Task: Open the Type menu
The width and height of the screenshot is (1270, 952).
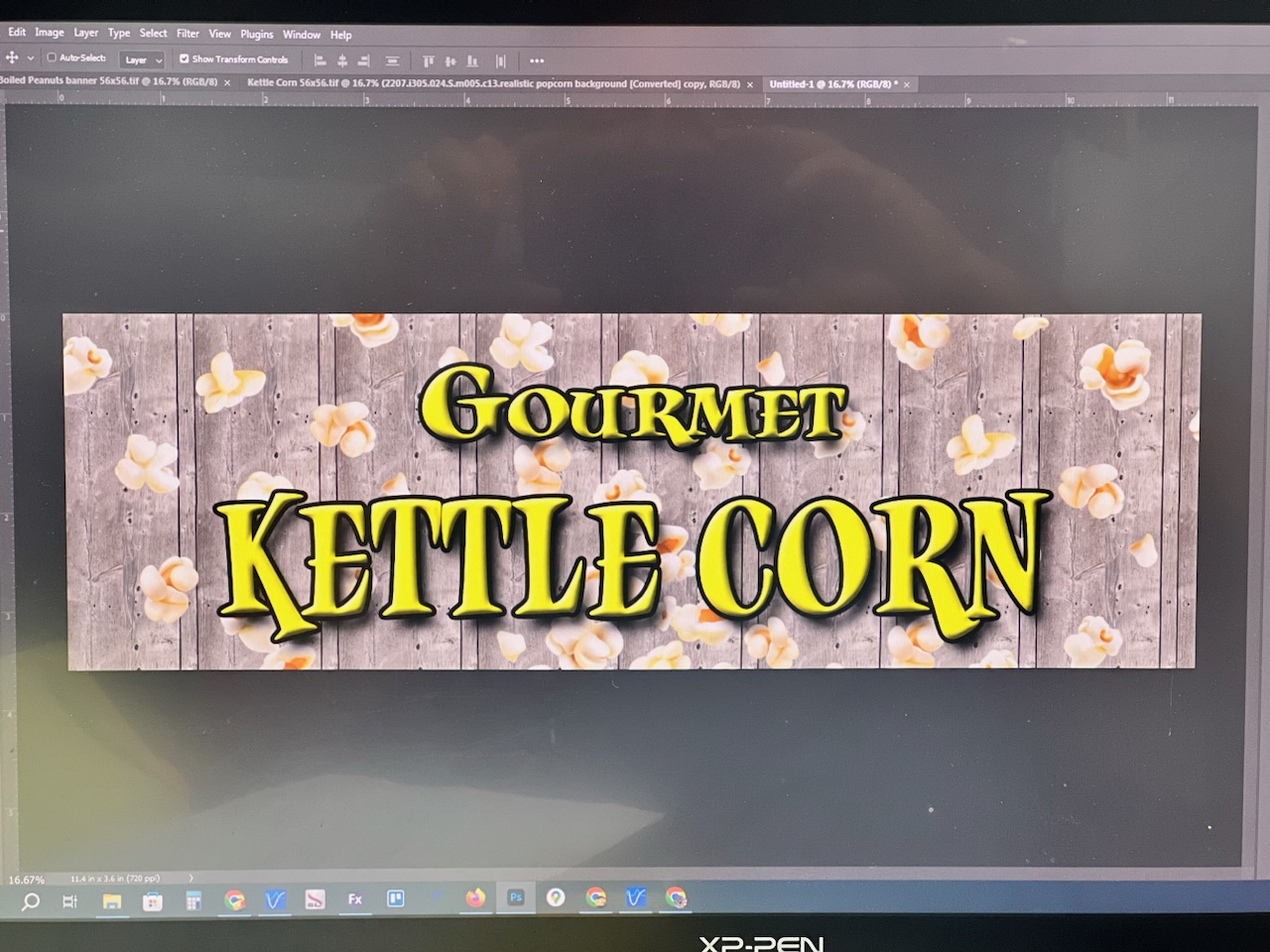Action: click(x=119, y=33)
